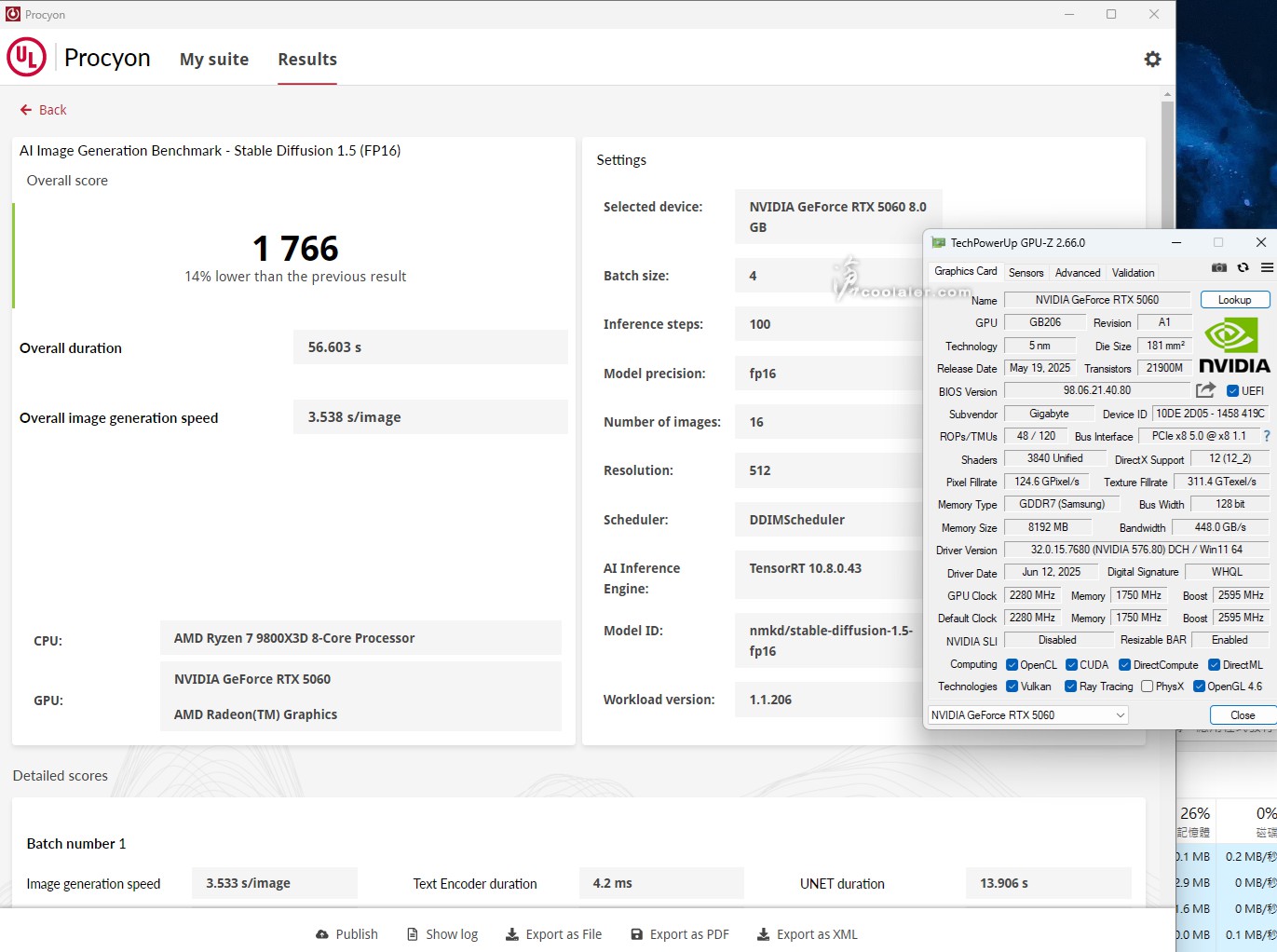Open GPU selection dropdown in GPU-Z

pos(1027,715)
